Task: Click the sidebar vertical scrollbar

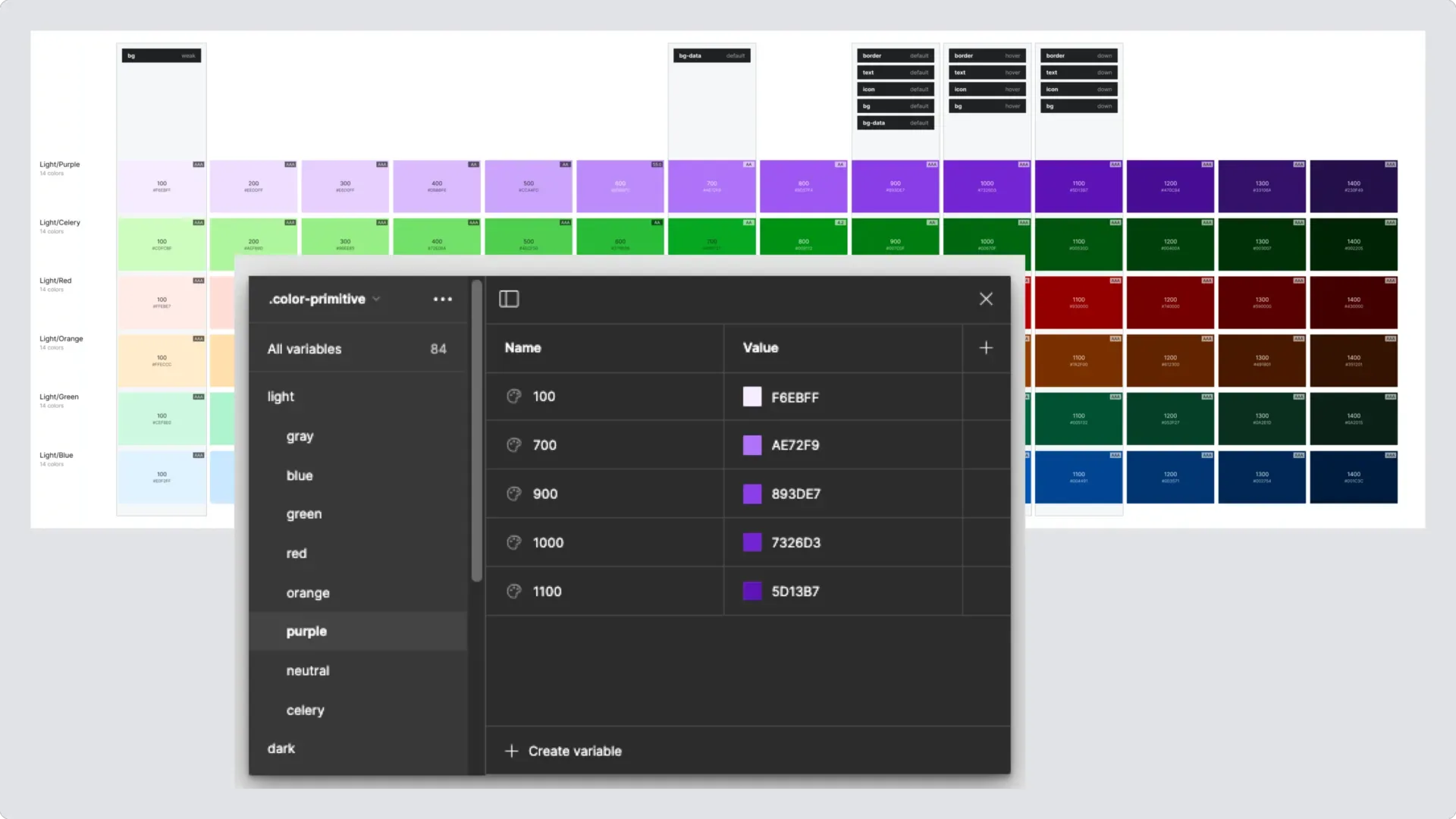Action: [476, 431]
